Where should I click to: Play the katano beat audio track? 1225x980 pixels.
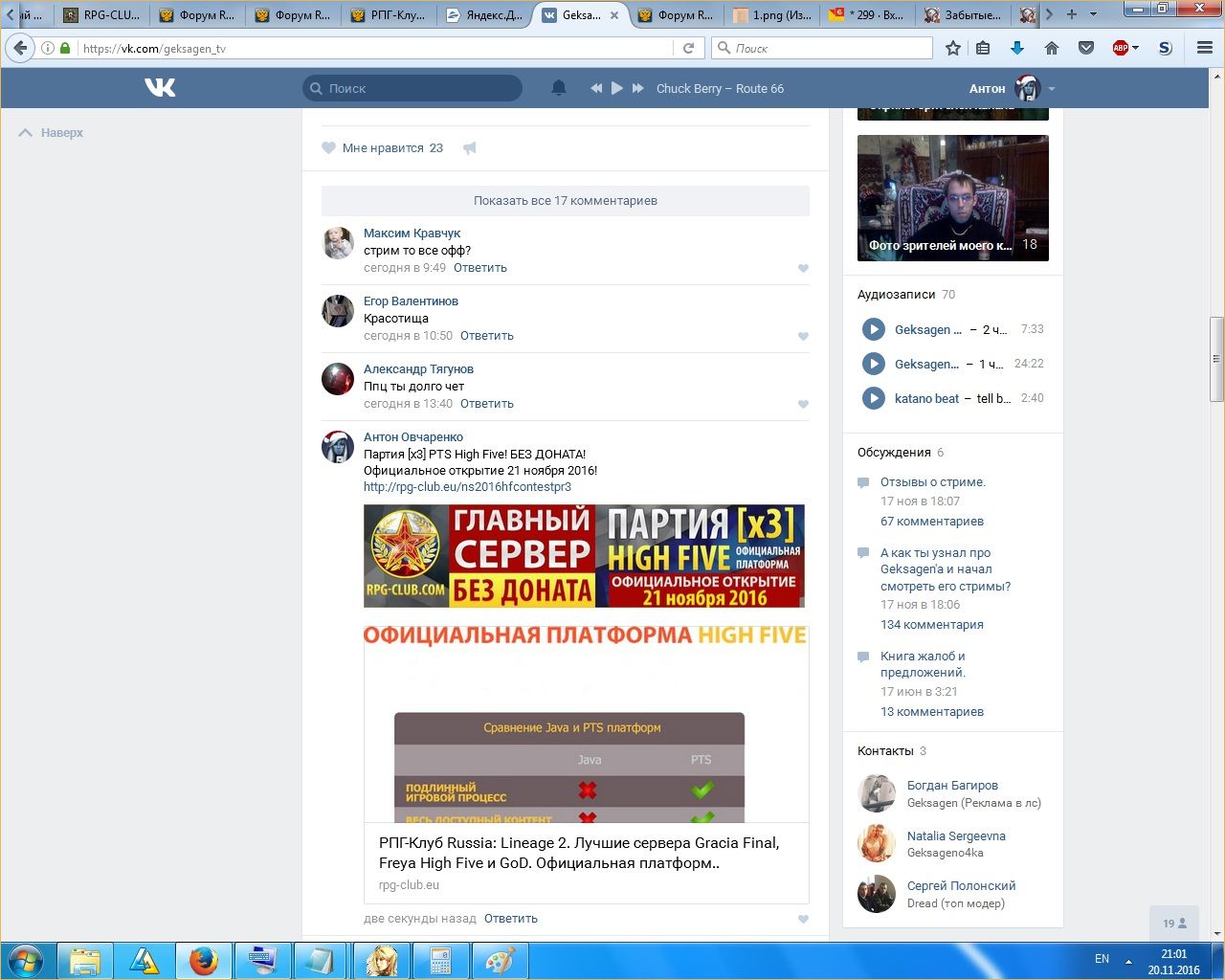click(x=873, y=398)
